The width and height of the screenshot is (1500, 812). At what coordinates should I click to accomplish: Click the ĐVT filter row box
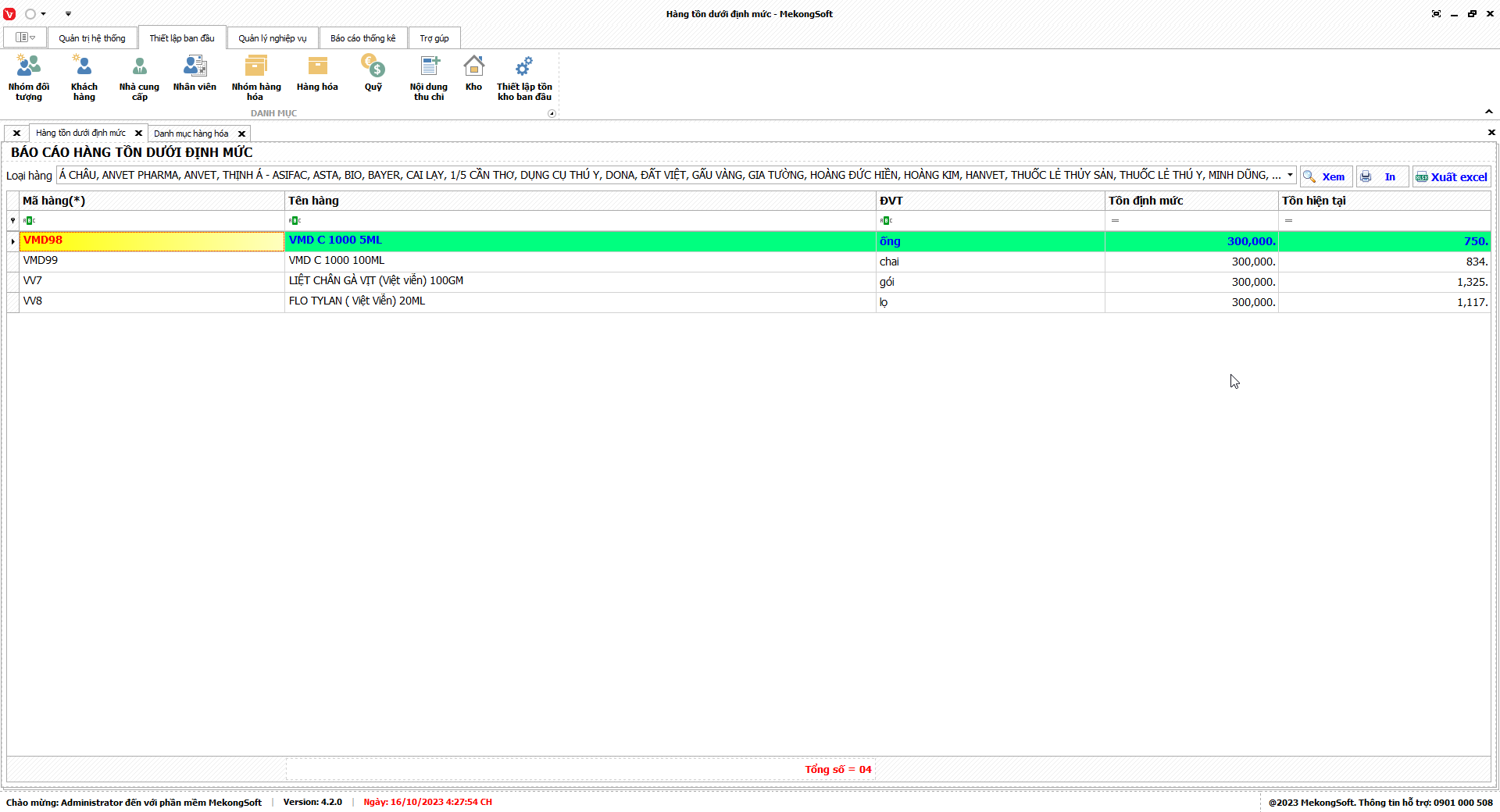tap(991, 221)
